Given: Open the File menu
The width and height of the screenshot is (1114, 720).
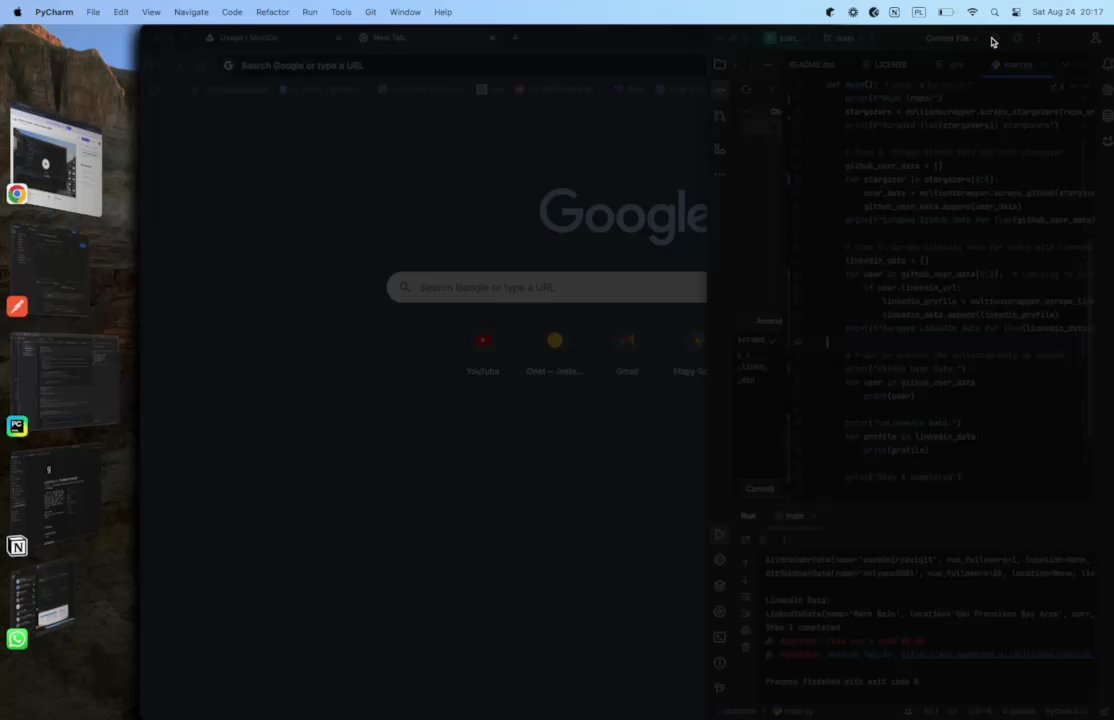Looking at the screenshot, I should tap(93, 12).
